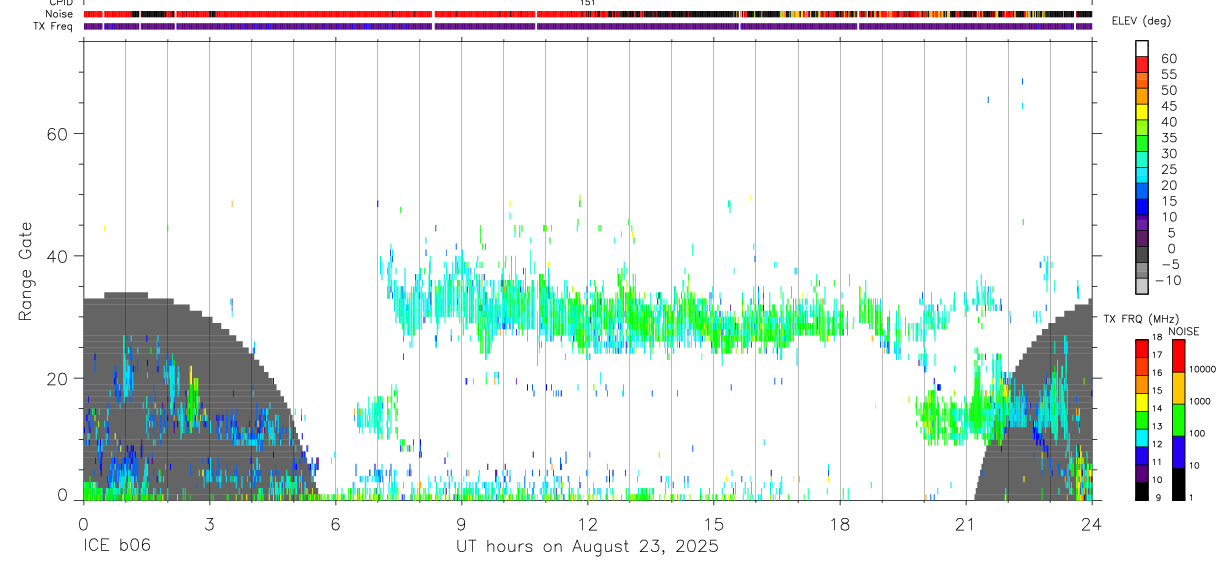1228x567 pixels.
Task: Click the "ELEV (deg)" legend title
Action: pos(1141,21)
